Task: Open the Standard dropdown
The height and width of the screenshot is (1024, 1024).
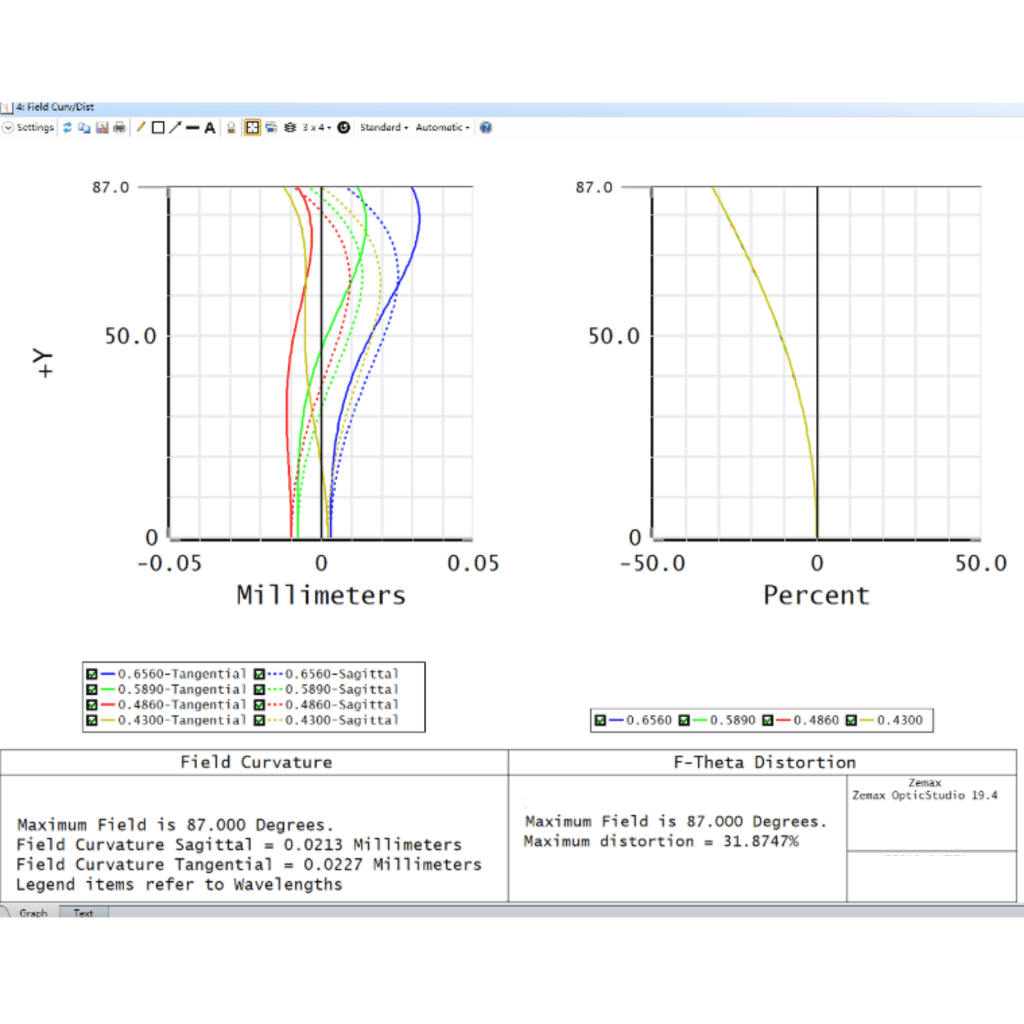Action: click(383, 128)
